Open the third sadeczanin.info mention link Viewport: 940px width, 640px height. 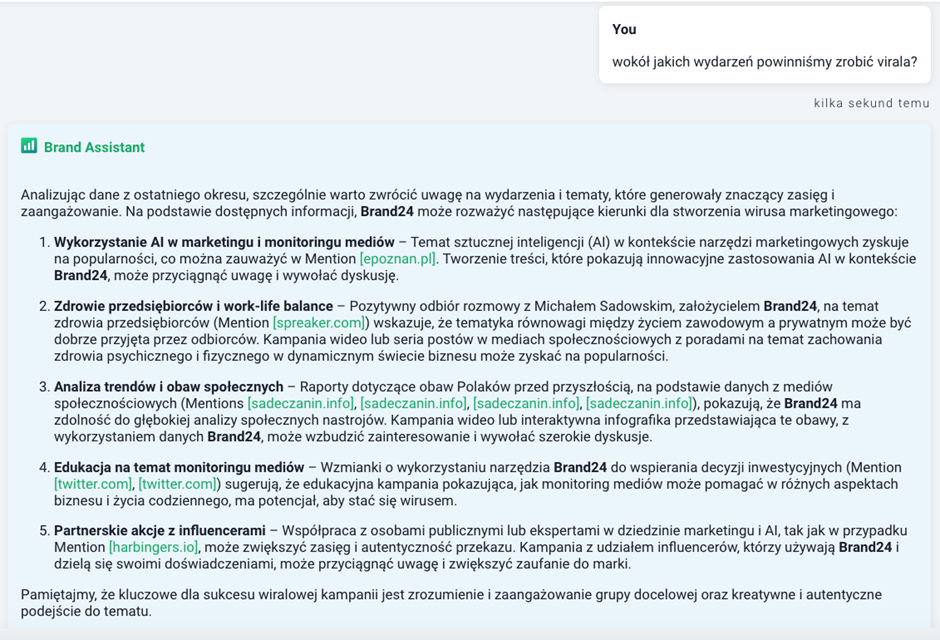[x=526, y=403]
